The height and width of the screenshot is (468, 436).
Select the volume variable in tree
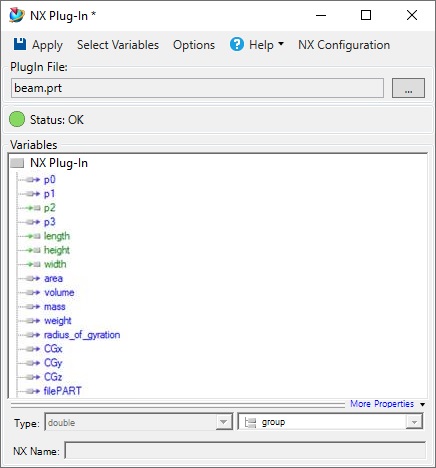point(59,292)
